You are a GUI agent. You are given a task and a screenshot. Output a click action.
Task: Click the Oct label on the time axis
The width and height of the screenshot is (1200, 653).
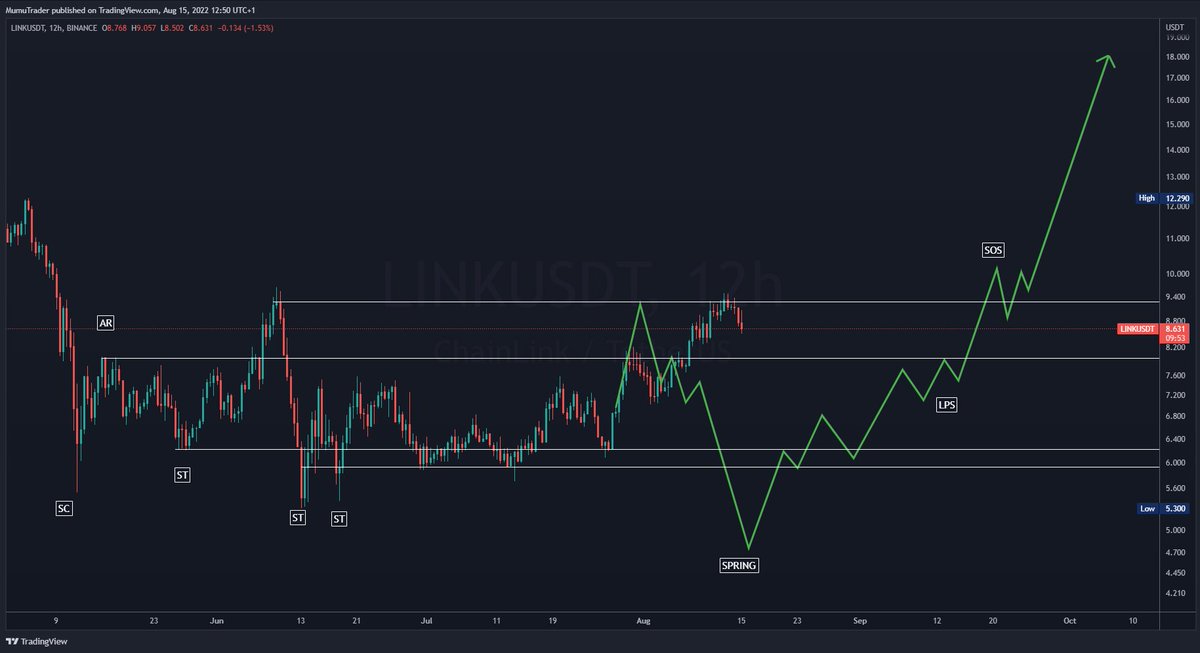pyautogui.click(x=1069, y=621)
